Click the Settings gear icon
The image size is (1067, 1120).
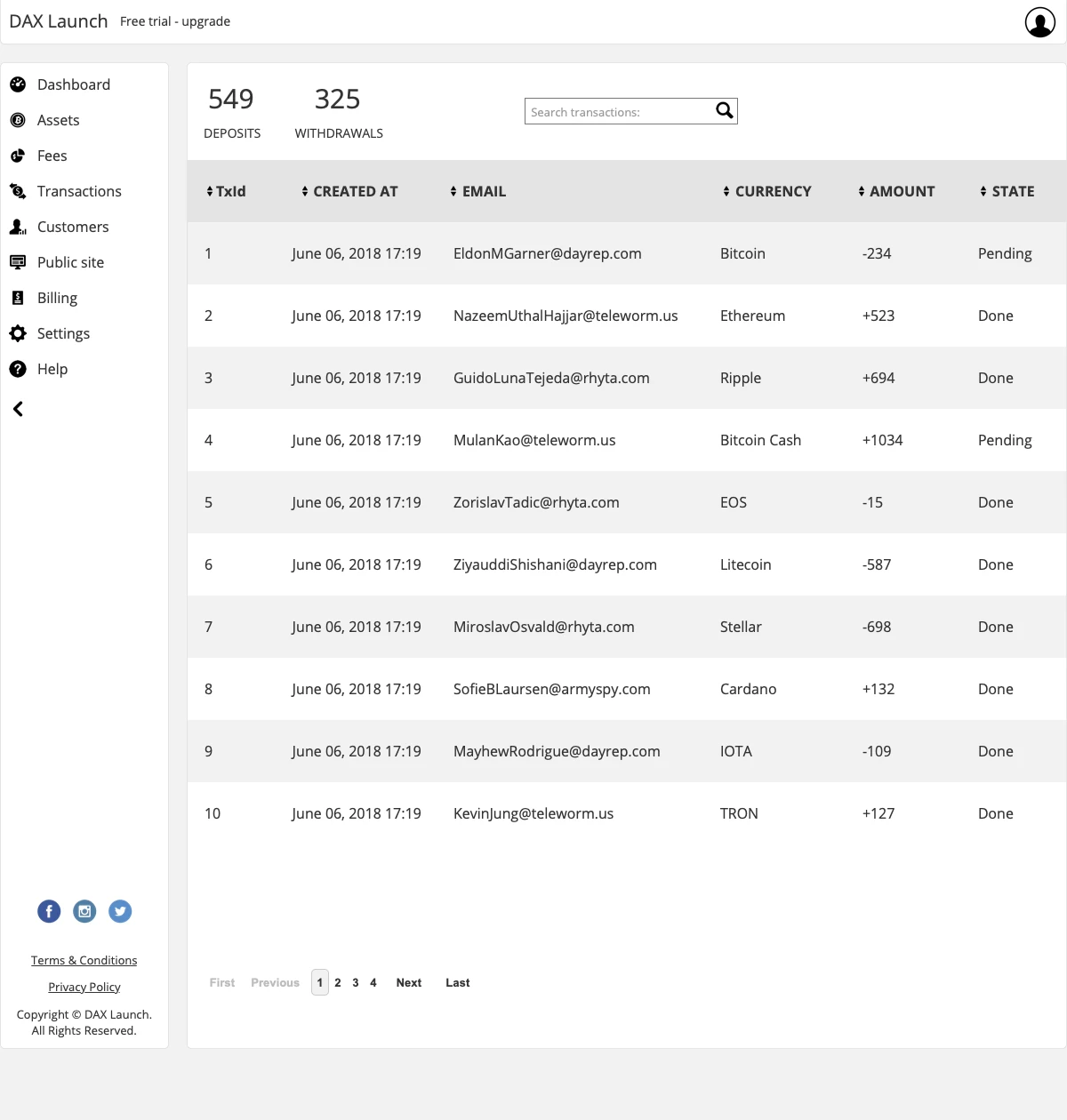(x=18, y=333)
